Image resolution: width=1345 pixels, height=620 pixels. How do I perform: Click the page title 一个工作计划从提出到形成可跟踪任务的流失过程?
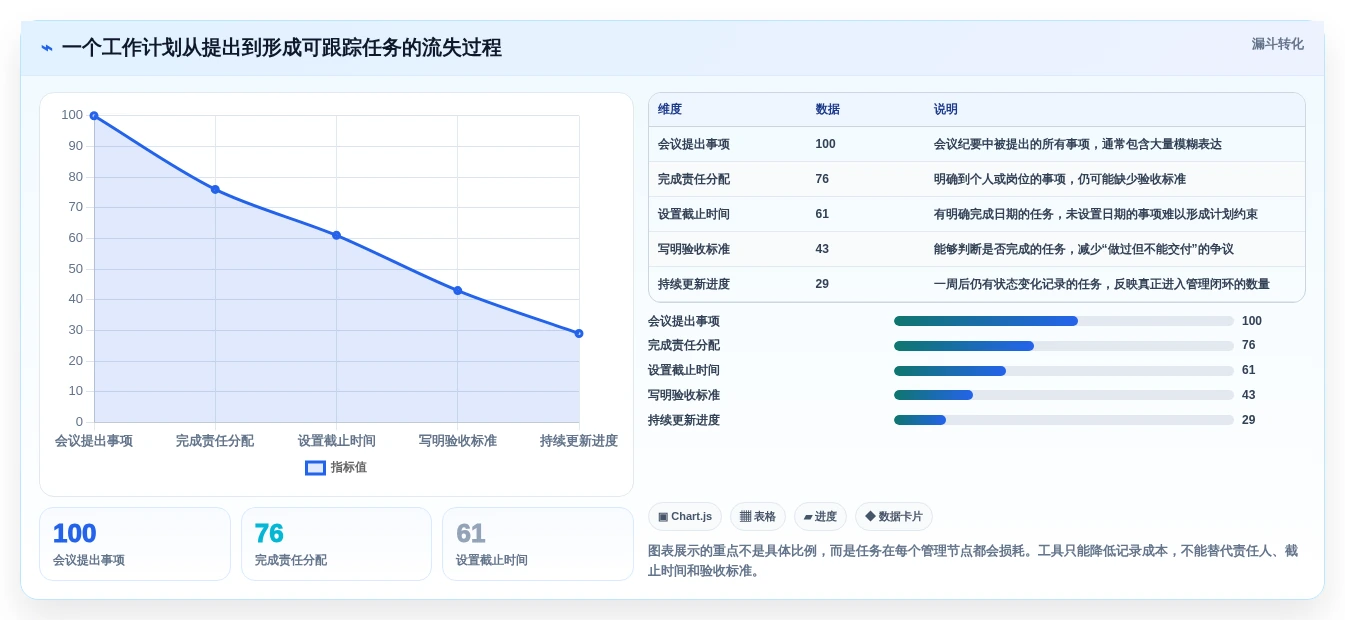tap(281, 48)
